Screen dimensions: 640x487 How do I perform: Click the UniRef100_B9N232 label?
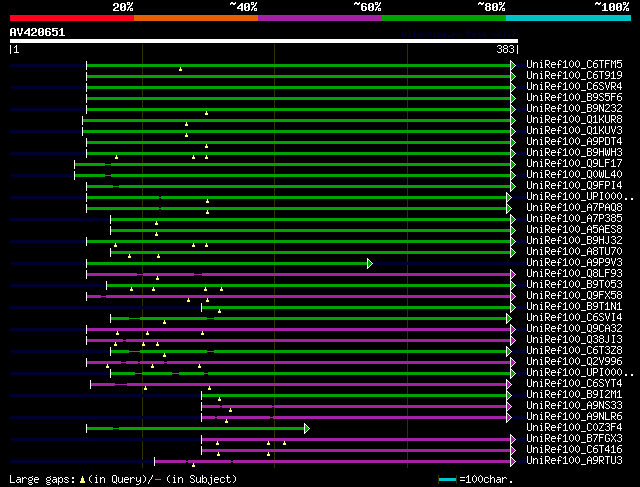tap(574, 109)
